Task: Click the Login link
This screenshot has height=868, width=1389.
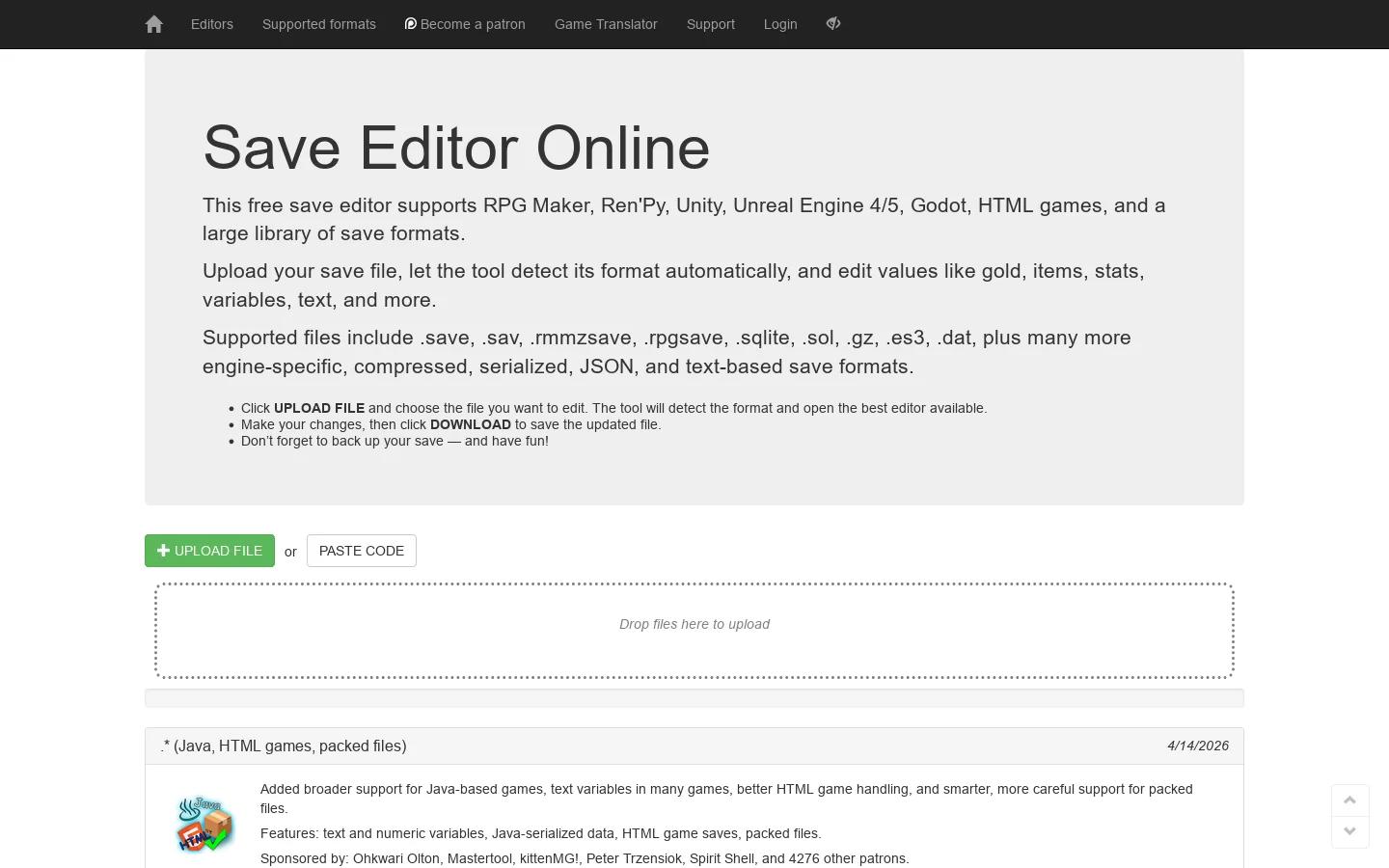Action: click(x=780, y=24)
